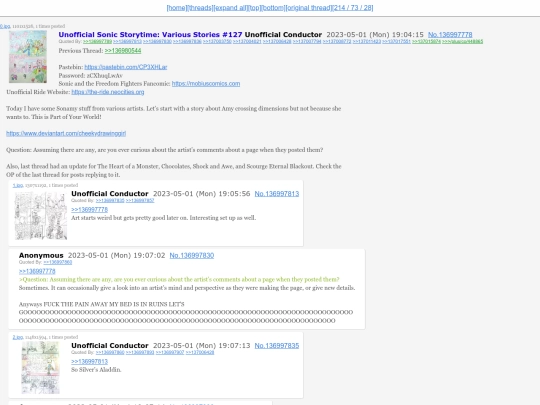This screenshot has width=540, height=405.
Task: Follow >>136997778 reply link in post No.136997813
Action: (x=90, y=209)
